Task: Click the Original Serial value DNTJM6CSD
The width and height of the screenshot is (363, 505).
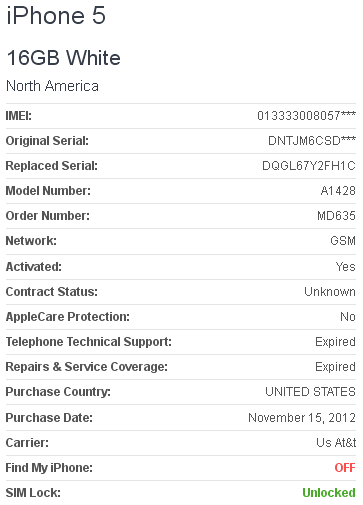Action: [312, 141]
